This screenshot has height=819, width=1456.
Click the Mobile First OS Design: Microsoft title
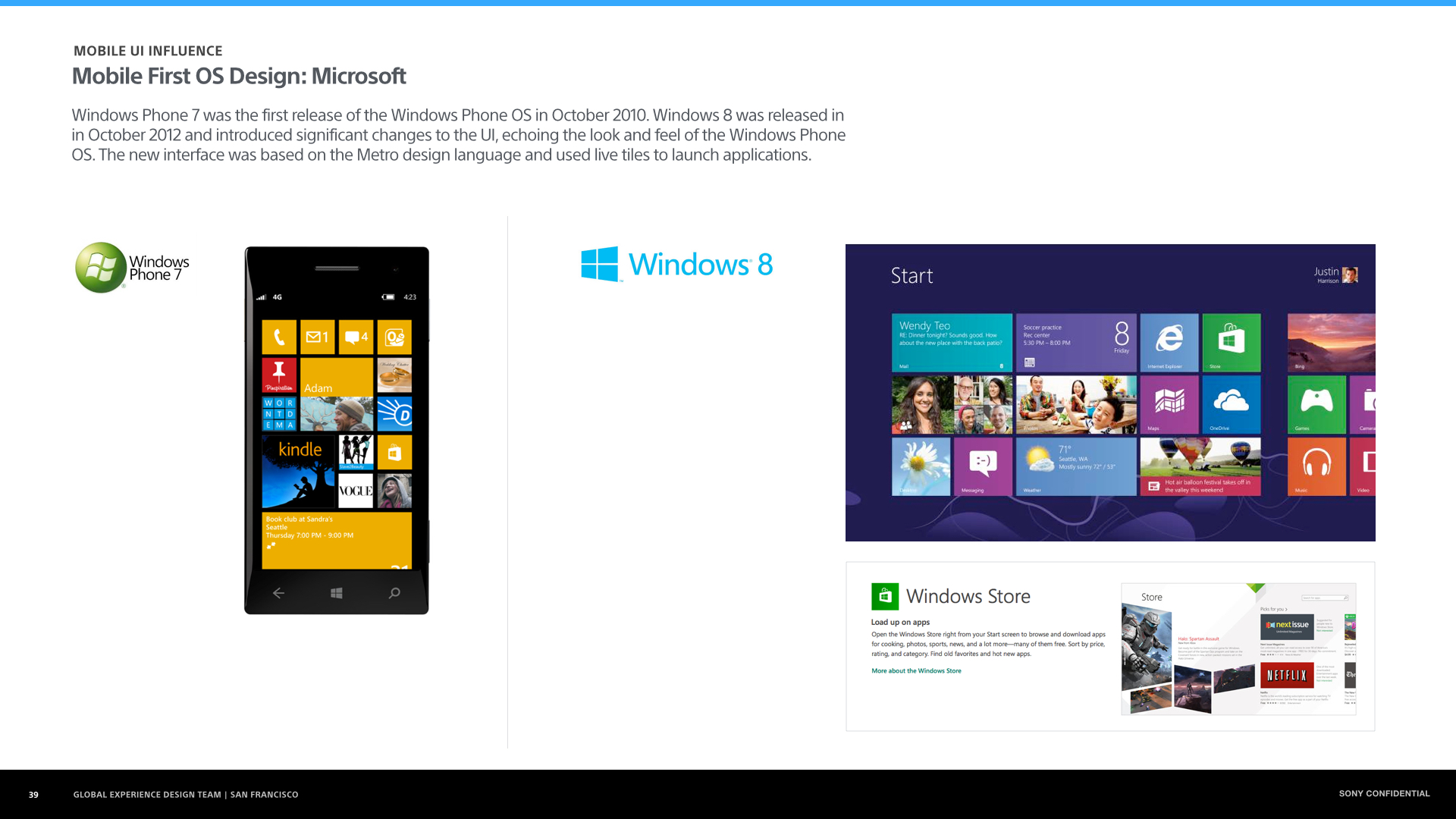tap(239, 77)
